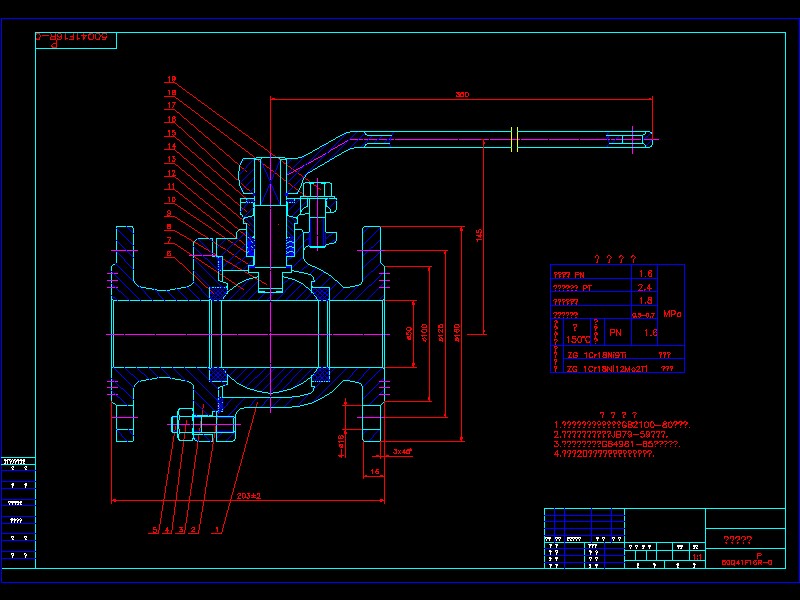Click the MPa units cell in table

click(x=672, y=314)
